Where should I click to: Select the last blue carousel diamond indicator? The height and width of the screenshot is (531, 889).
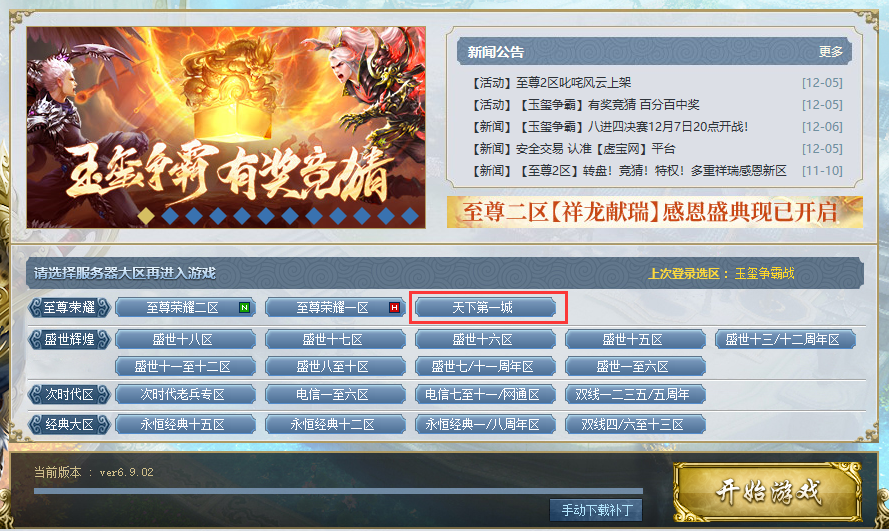[410, 216]
